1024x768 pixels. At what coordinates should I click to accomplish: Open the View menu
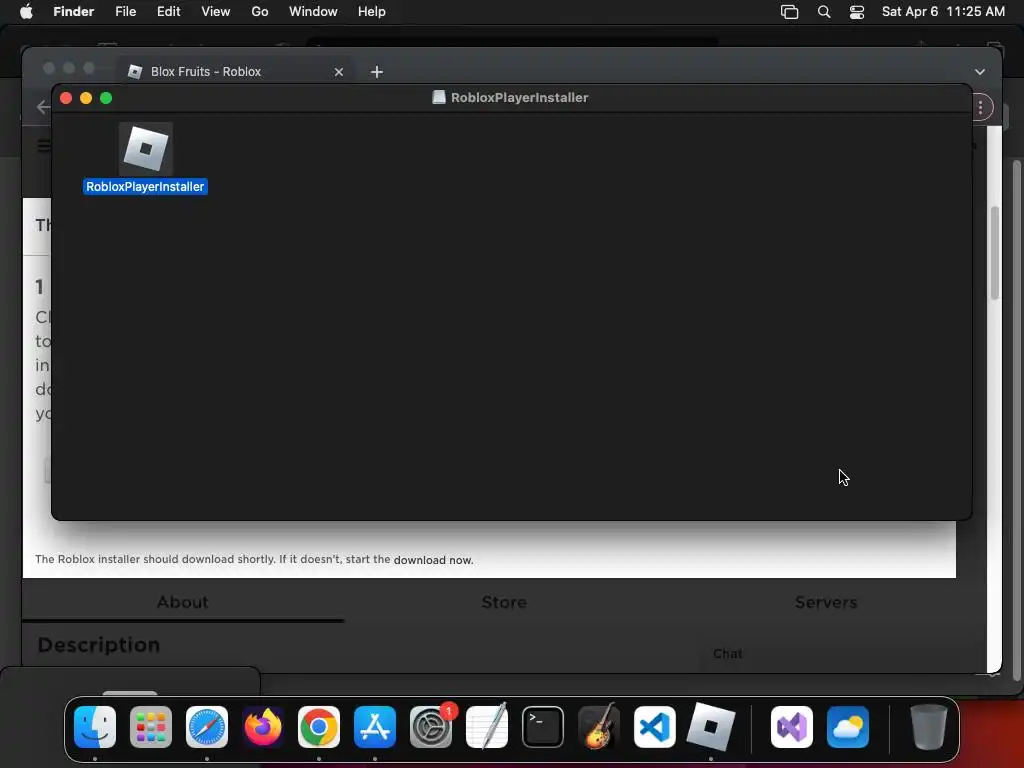click(216, 12)
